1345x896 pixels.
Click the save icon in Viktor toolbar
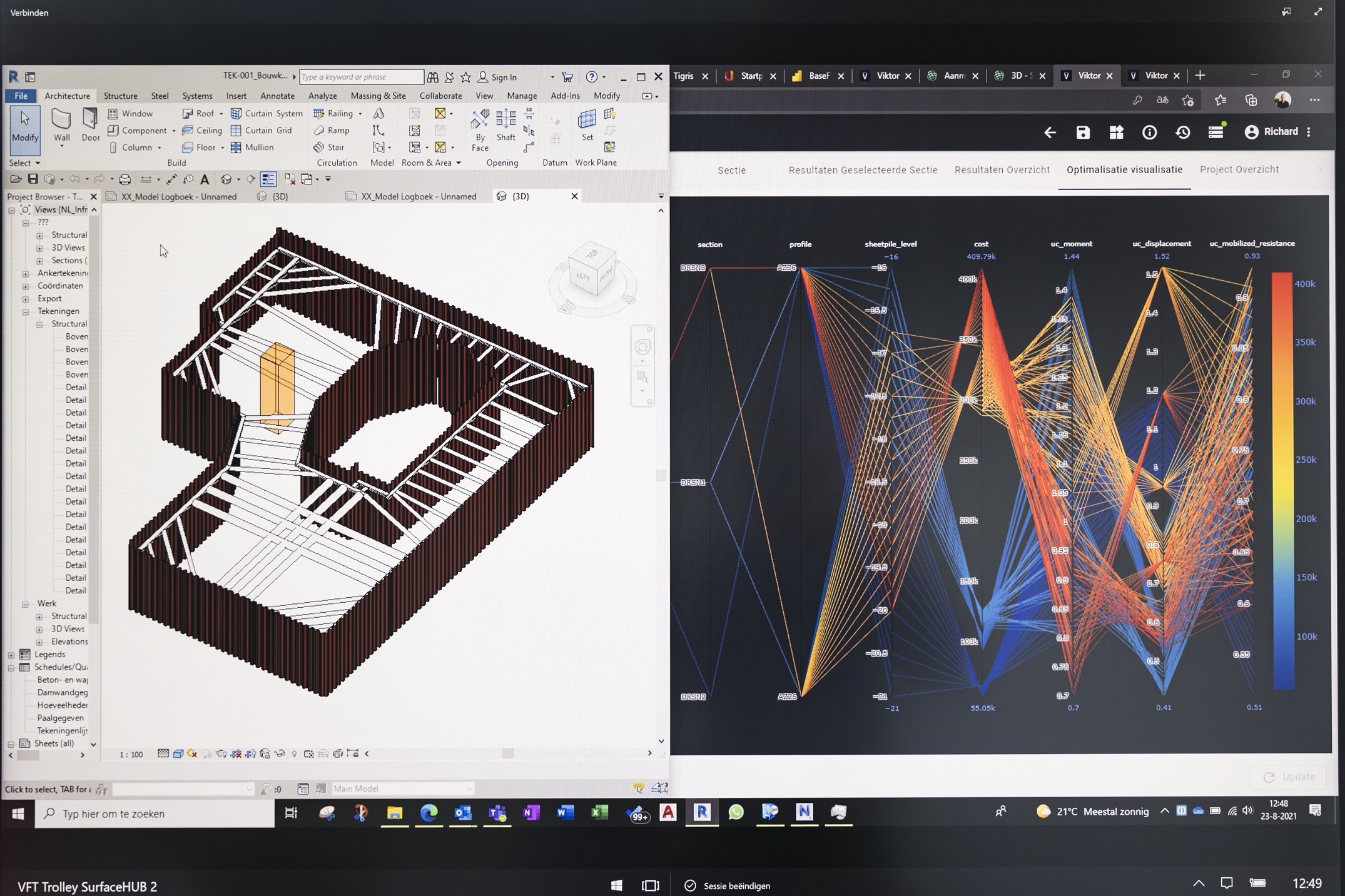[1083, 132]
